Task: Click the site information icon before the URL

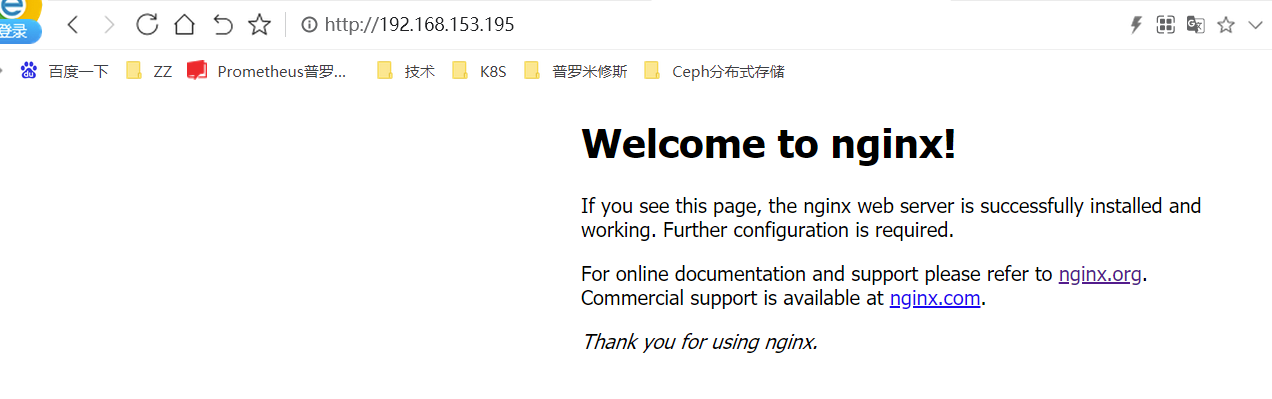Action: click(309, 25)
